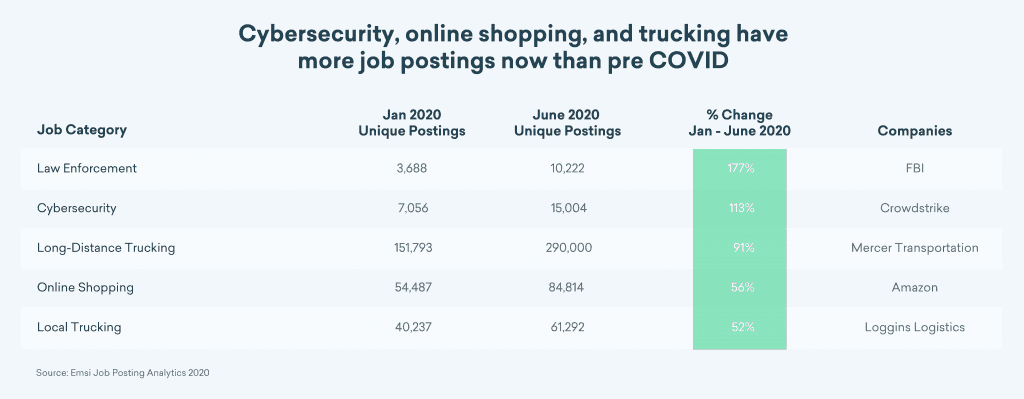Select the Crowdstrike company entry
1024x399 pixels.
tap(914, 208)
